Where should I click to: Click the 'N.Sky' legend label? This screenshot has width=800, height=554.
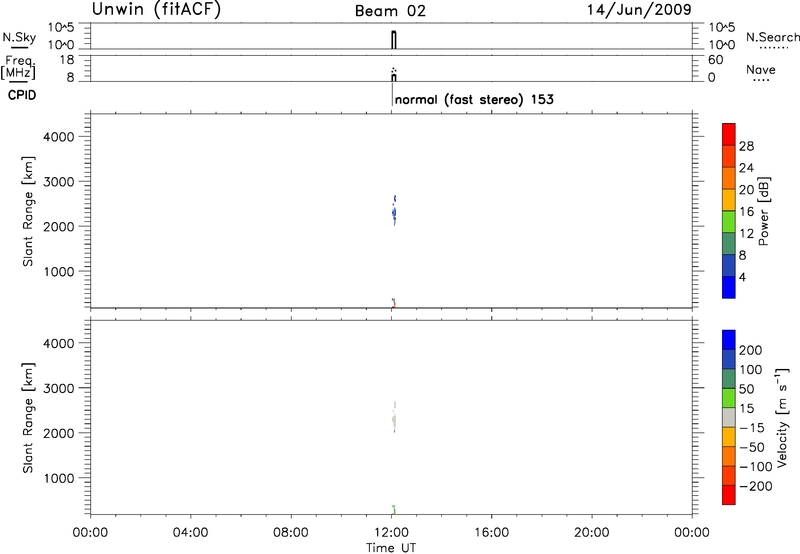point(19,37)
